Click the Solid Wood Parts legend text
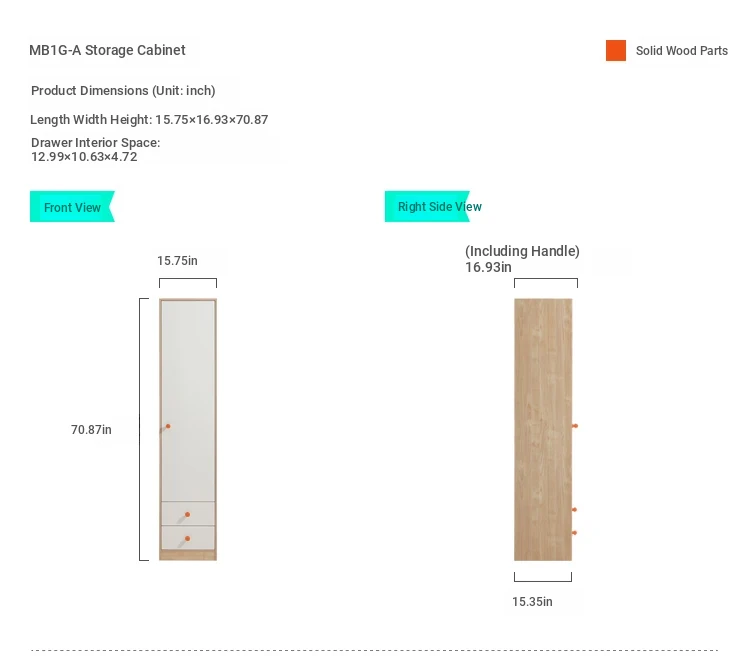 coord(682,50)
